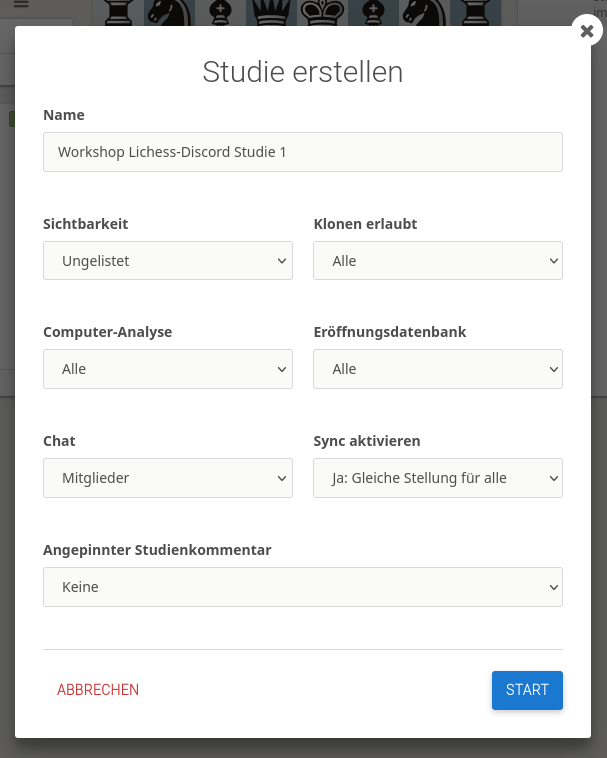Image resolution: width=607 pixels, height=758 pixels.
Task: Click the START button
Action: (x=527, y=690)
